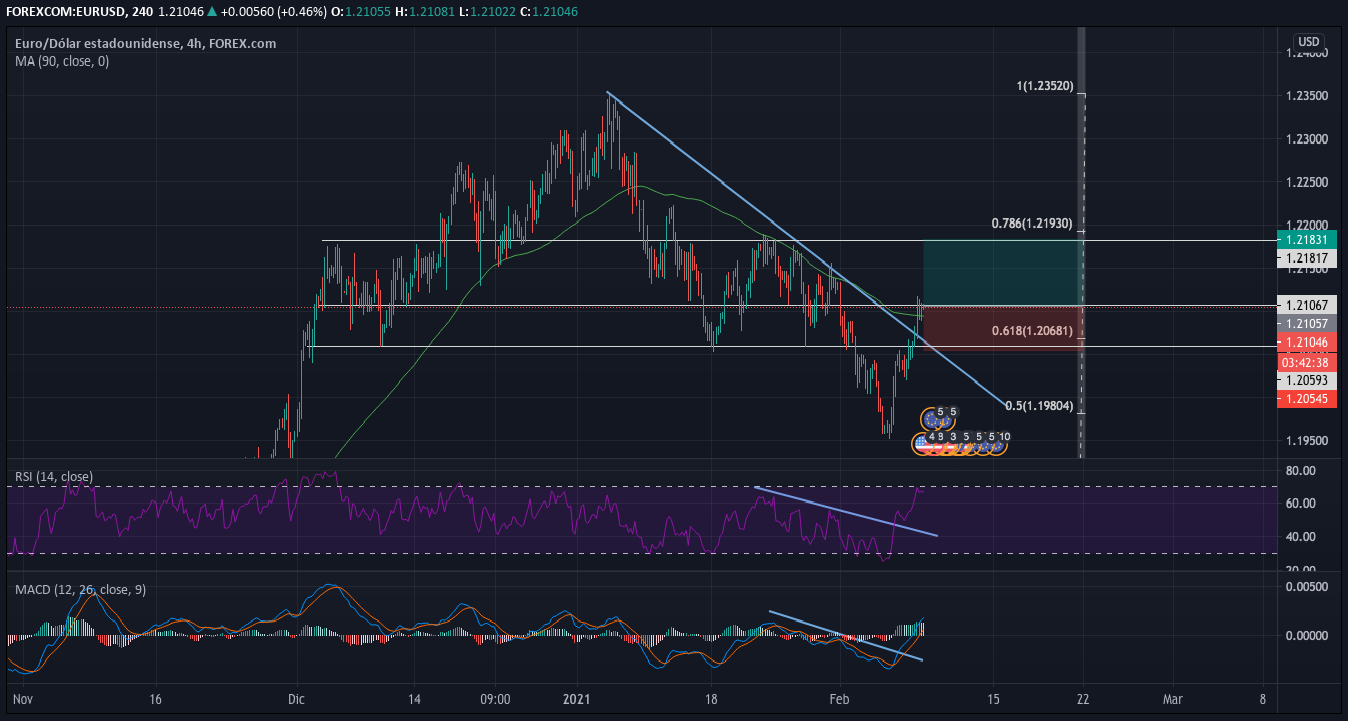
Task: Select the 1 (1.23520) Fibonacci level label
Action: pyautogui.click(x=1044, y=87)
